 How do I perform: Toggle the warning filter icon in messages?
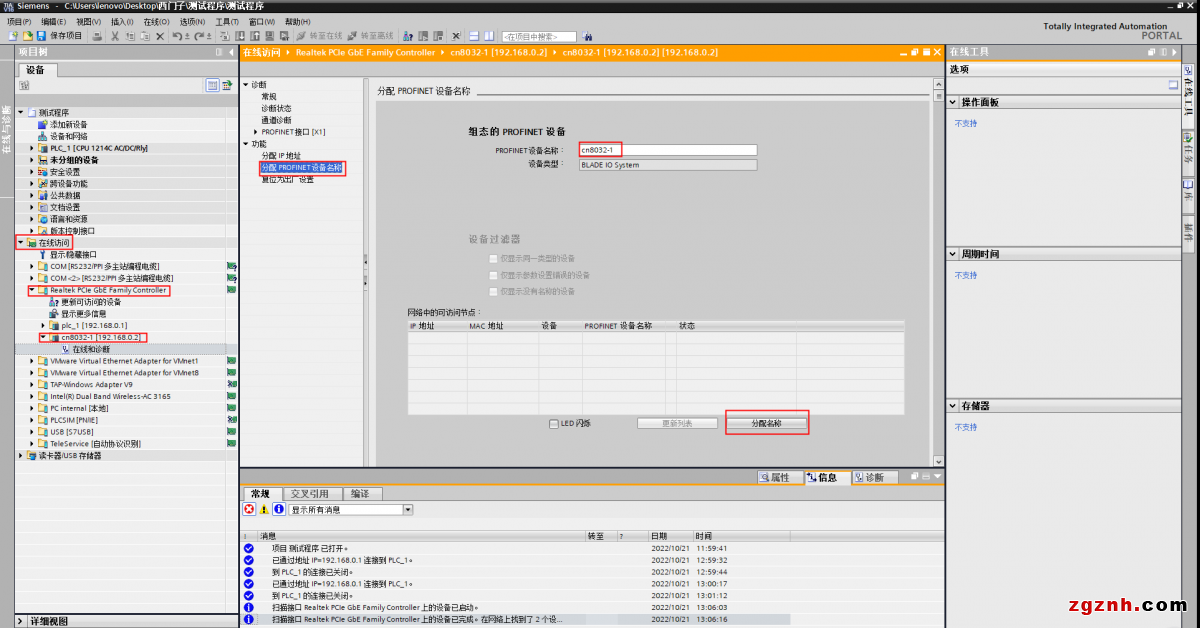click(x=264, y=509)
